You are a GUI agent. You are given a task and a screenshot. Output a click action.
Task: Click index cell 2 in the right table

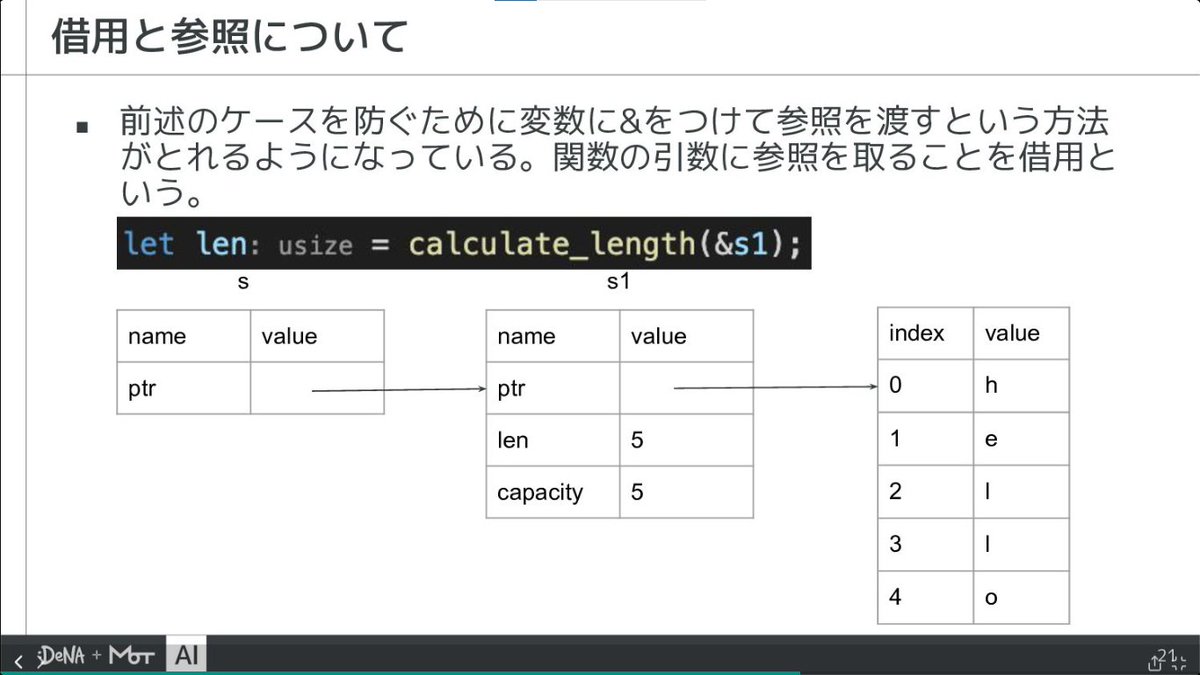pyautogui.click(x=926, y=491)
